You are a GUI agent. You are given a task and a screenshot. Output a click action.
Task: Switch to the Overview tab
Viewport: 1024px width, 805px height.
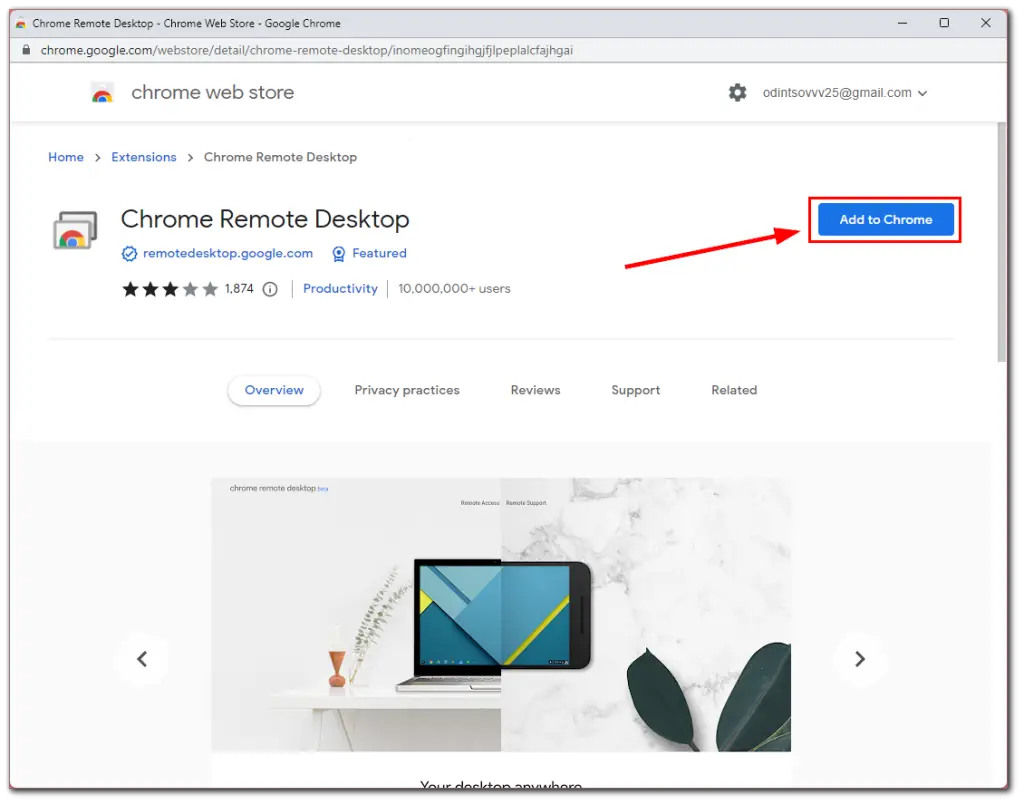(x=274, y=390)
